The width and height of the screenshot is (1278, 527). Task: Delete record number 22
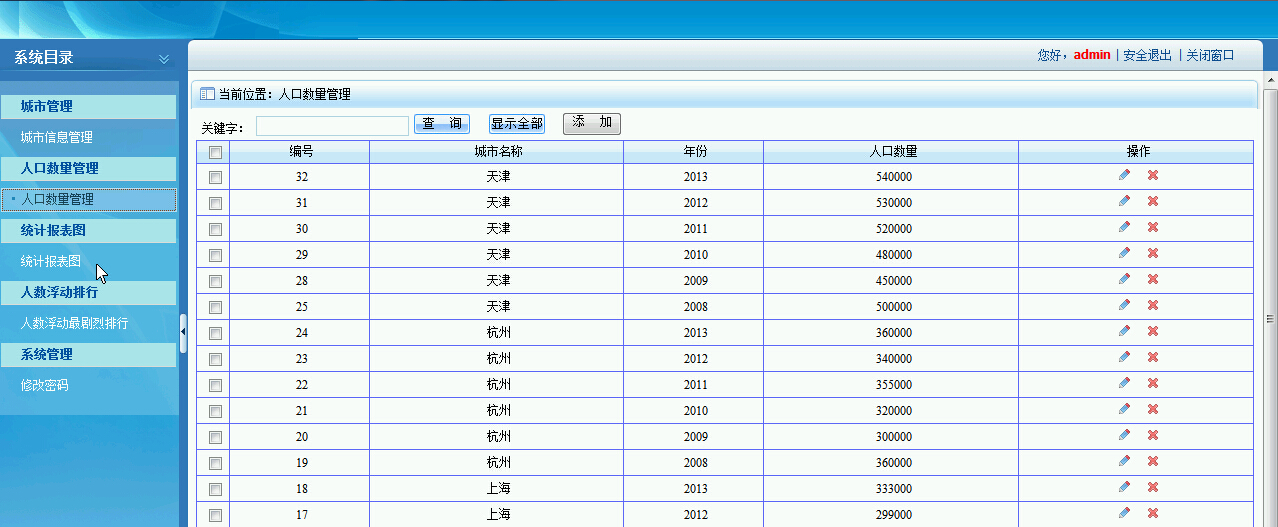pyautogui.click(x=1152, y=383)
